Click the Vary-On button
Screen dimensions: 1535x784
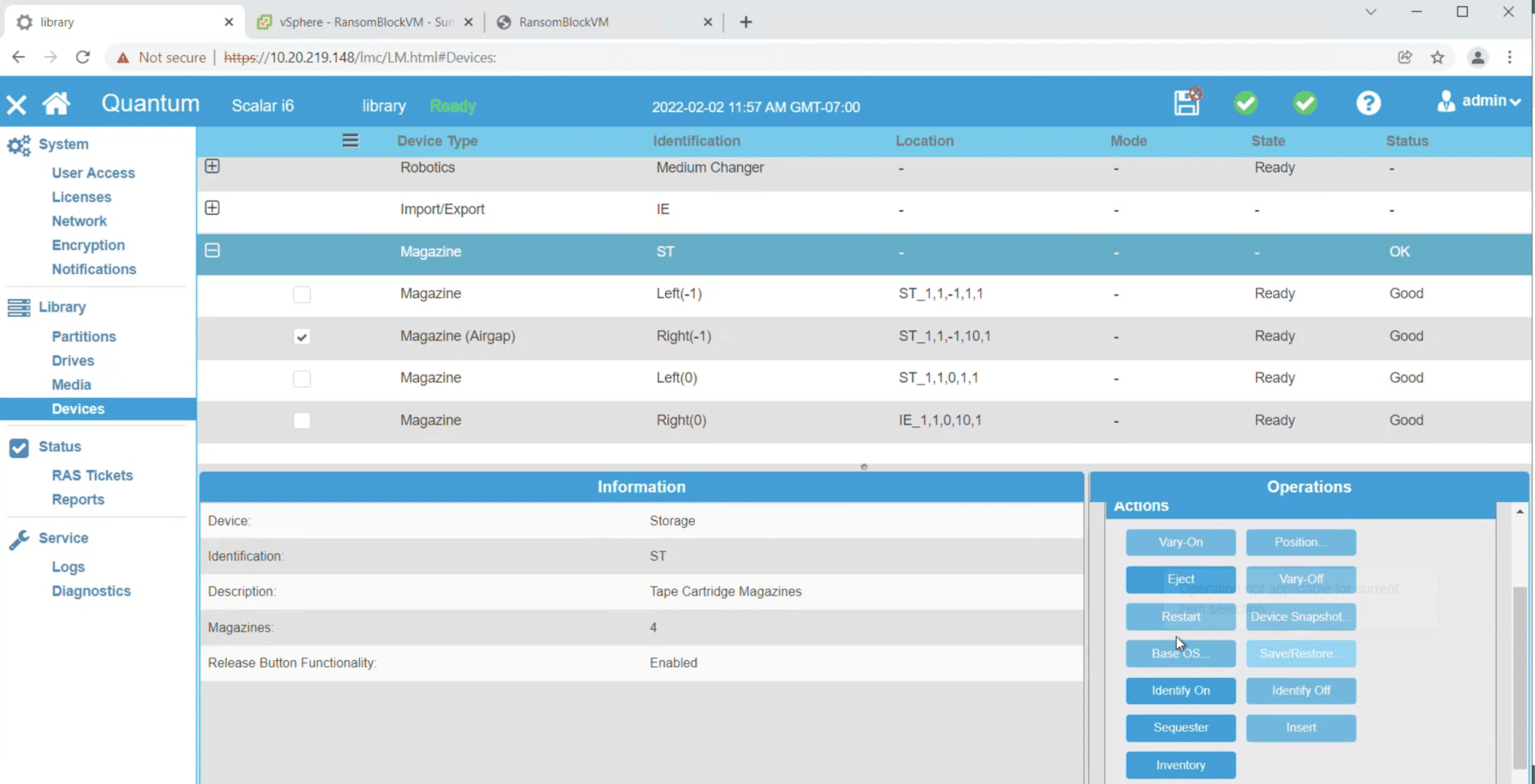click(1180, 542)
